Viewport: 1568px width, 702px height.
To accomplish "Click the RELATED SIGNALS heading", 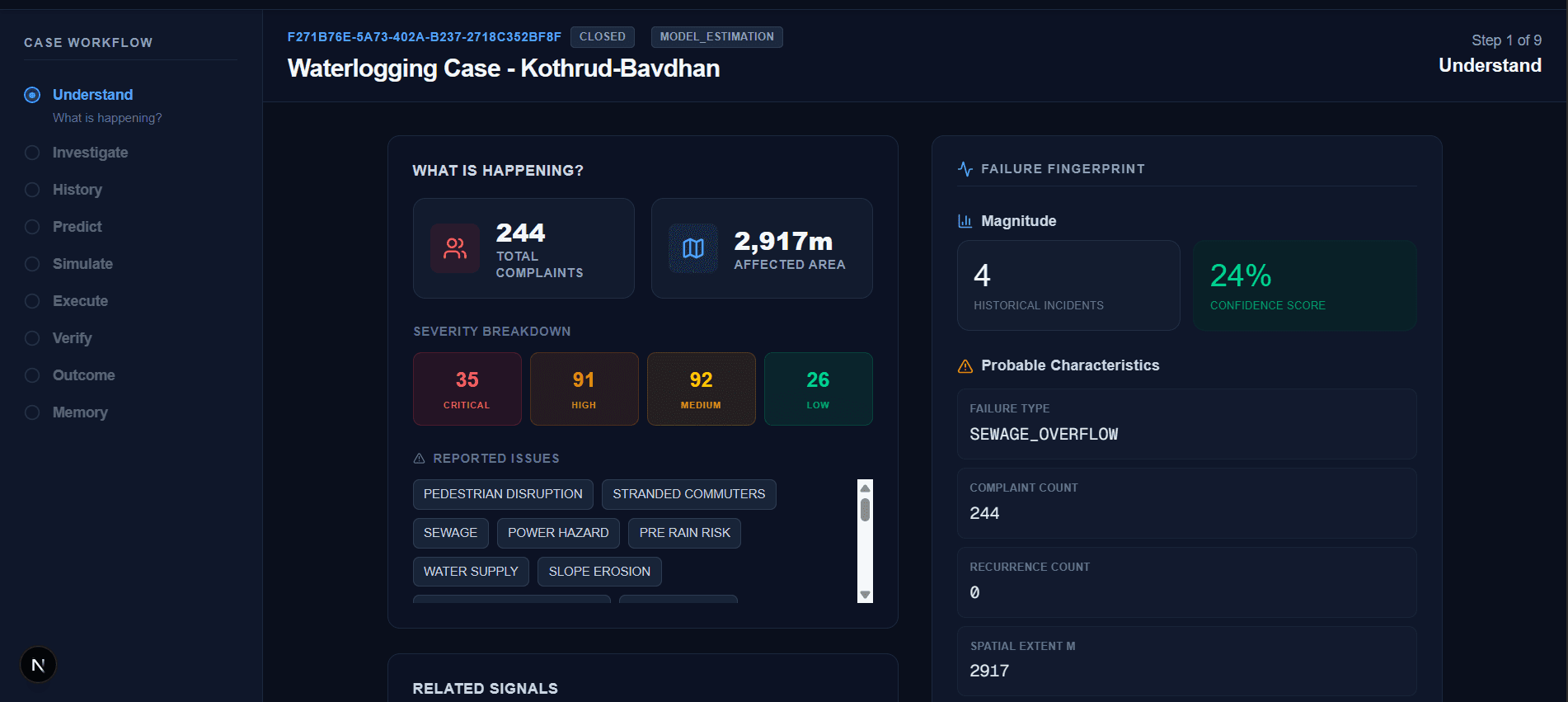I will [x=486, y=689].
